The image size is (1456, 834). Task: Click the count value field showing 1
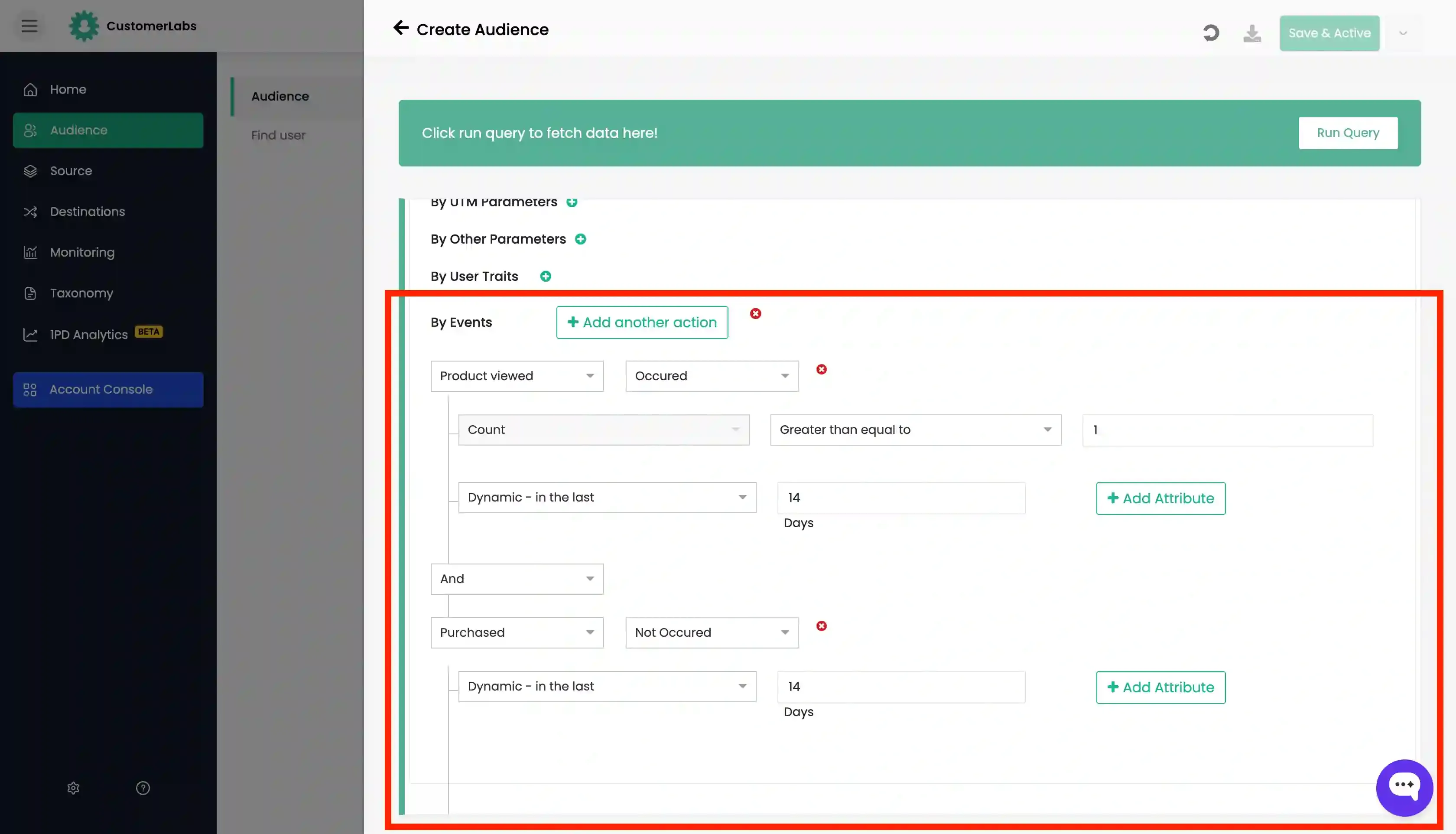(1228, 430)
